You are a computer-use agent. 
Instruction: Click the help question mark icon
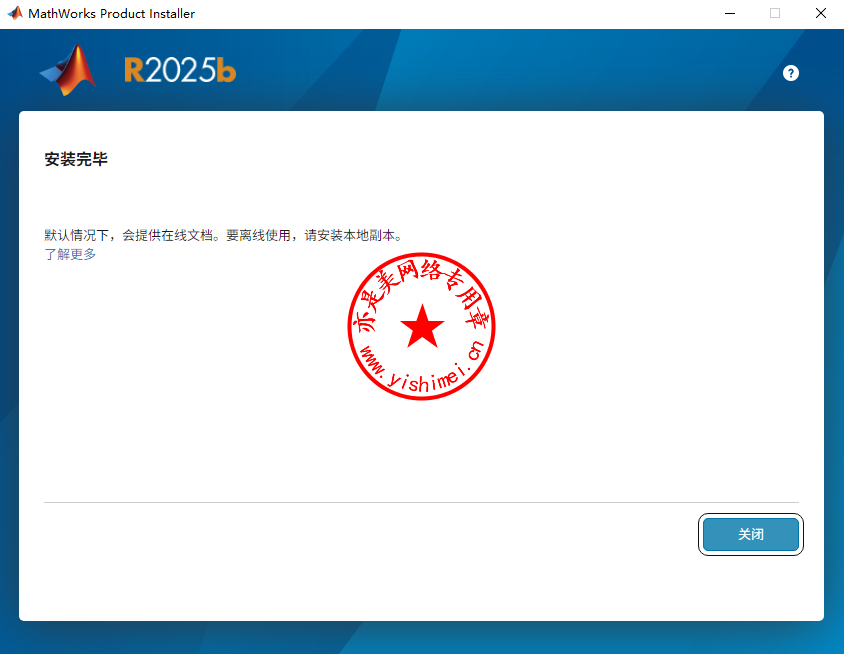point(791,73)
